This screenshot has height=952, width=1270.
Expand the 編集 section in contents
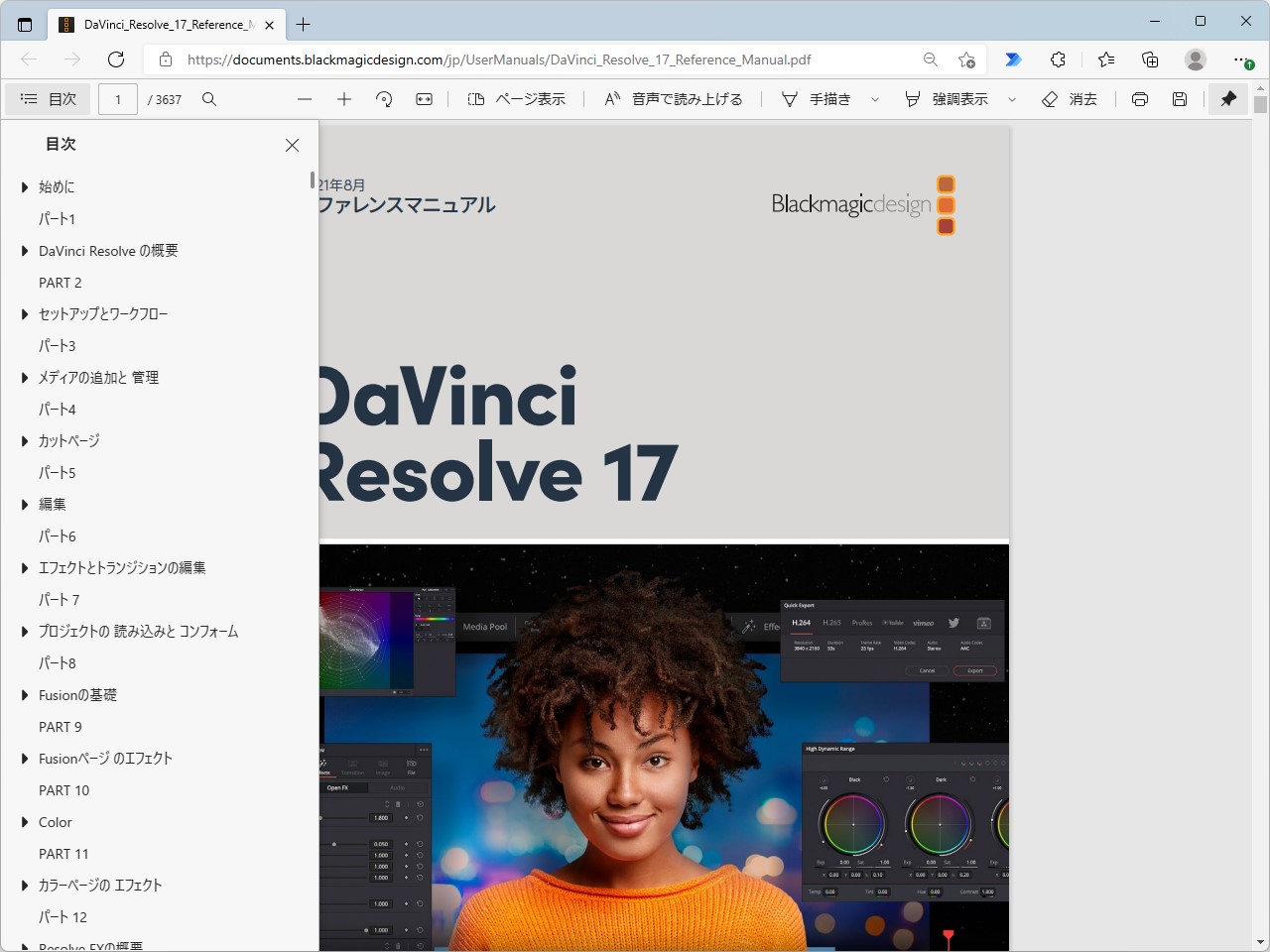click(25, 504)
